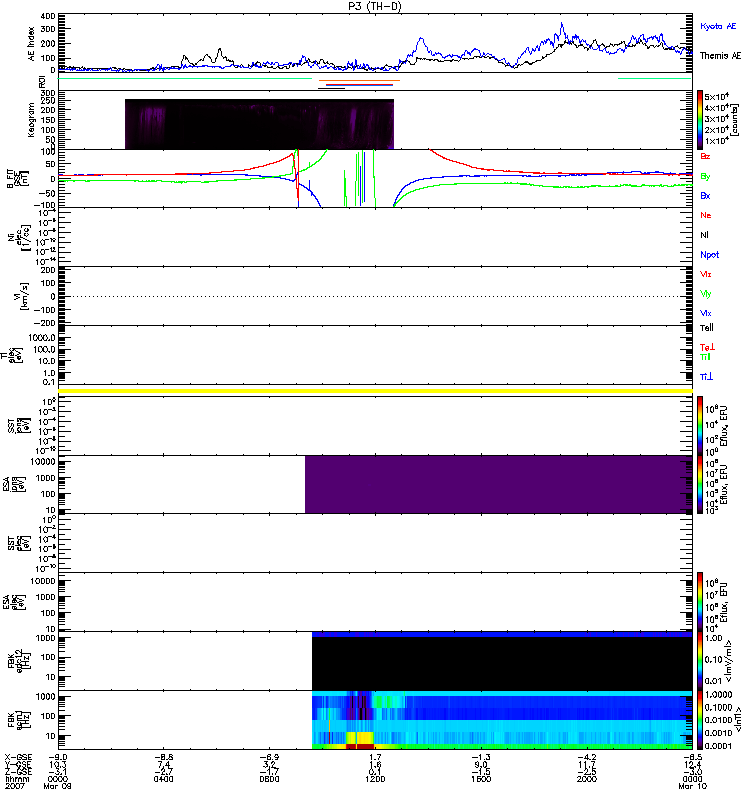Click the purple keogram image

click(259, 124)
